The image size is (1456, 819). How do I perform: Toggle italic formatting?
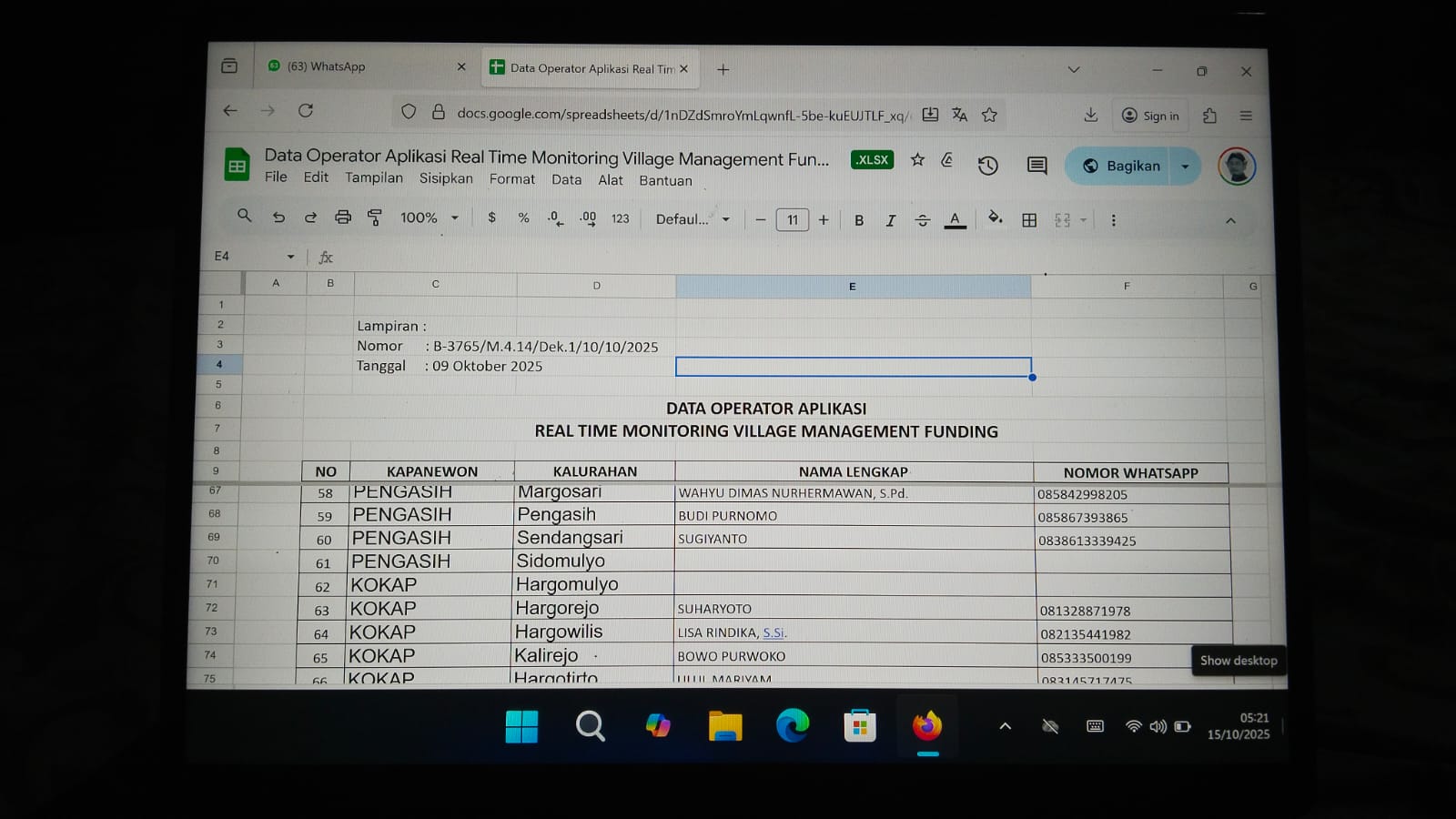click(x=890, y=220)
